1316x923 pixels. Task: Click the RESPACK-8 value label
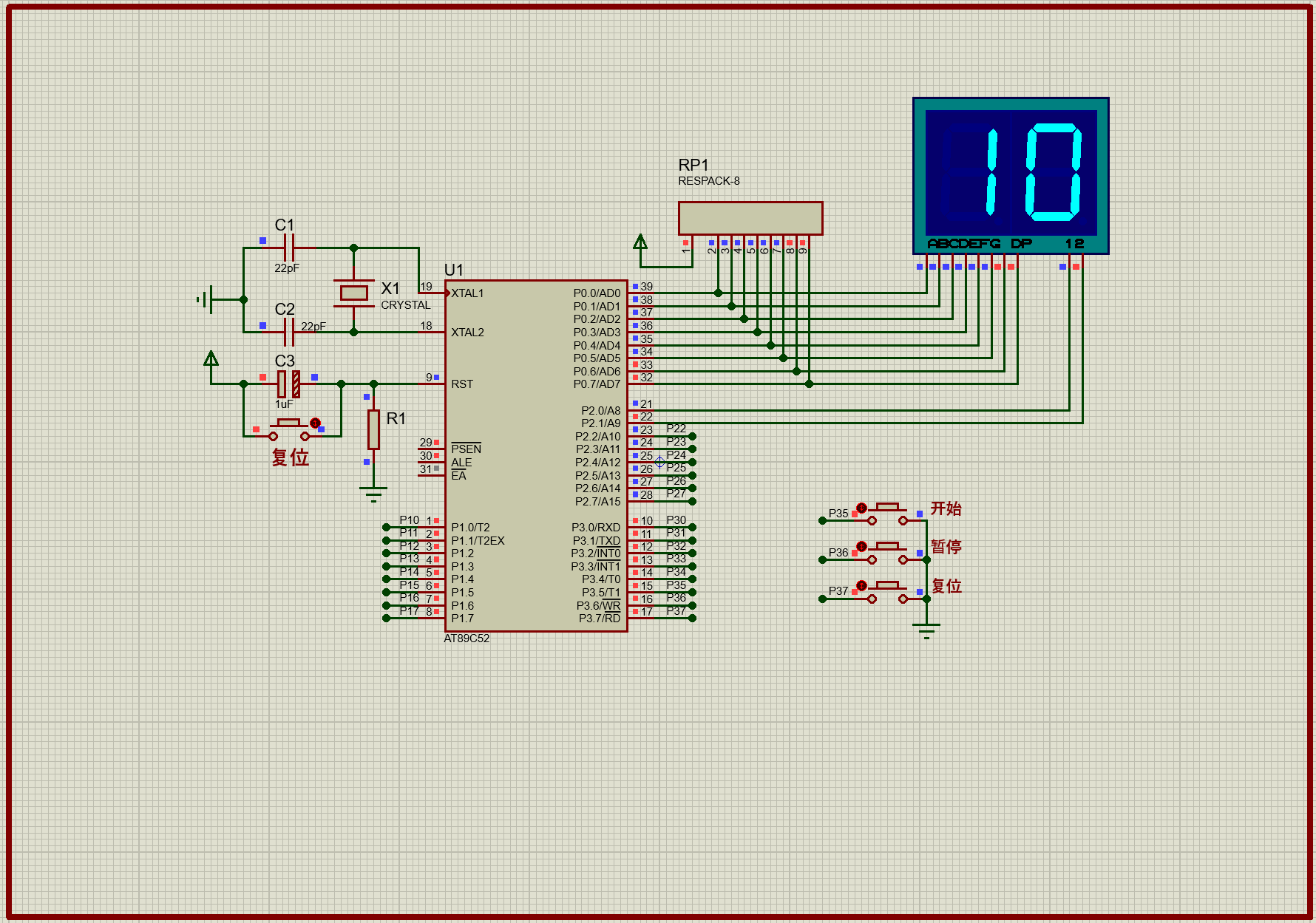tap(709, 181)
